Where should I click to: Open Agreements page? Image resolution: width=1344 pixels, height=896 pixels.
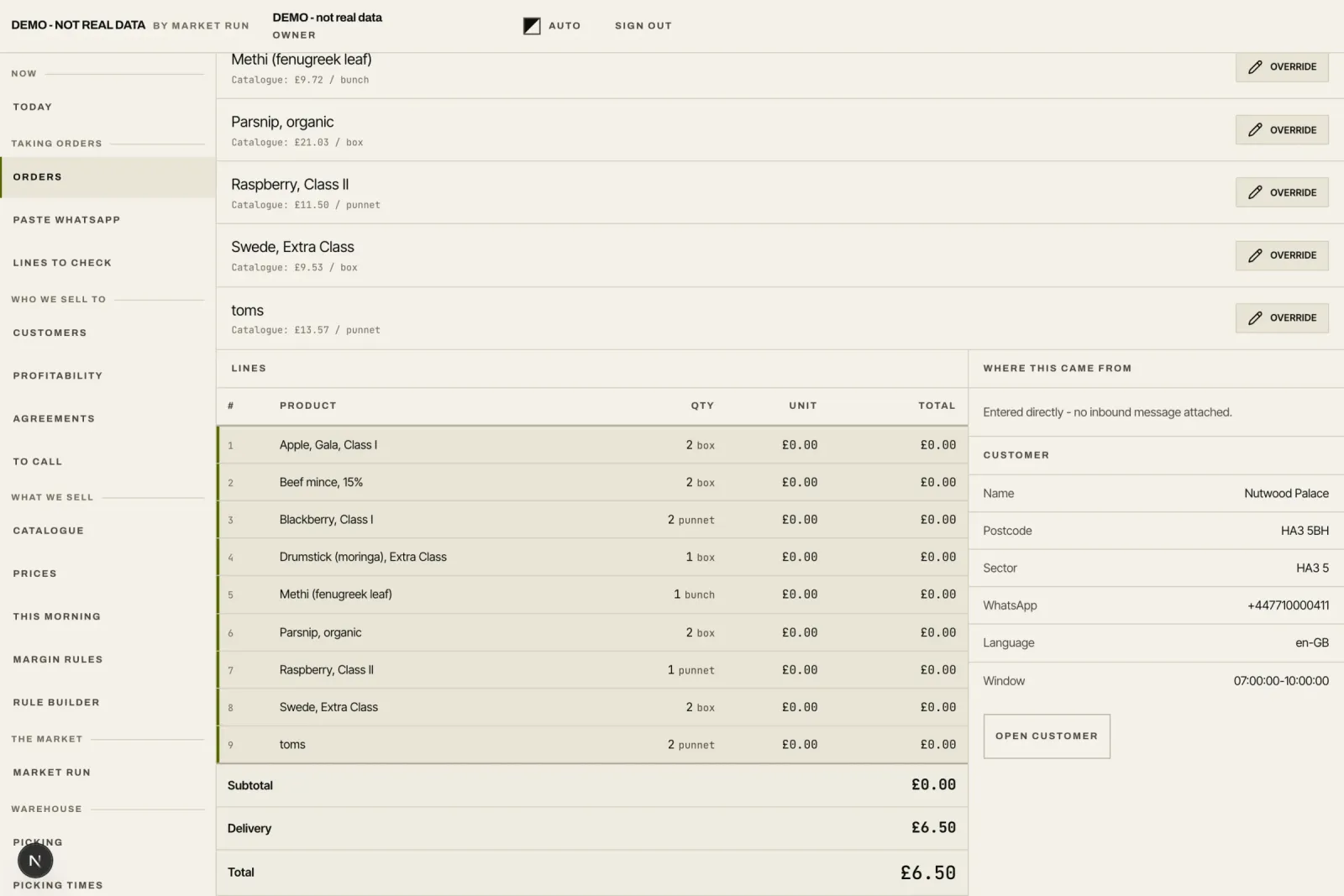108,418
